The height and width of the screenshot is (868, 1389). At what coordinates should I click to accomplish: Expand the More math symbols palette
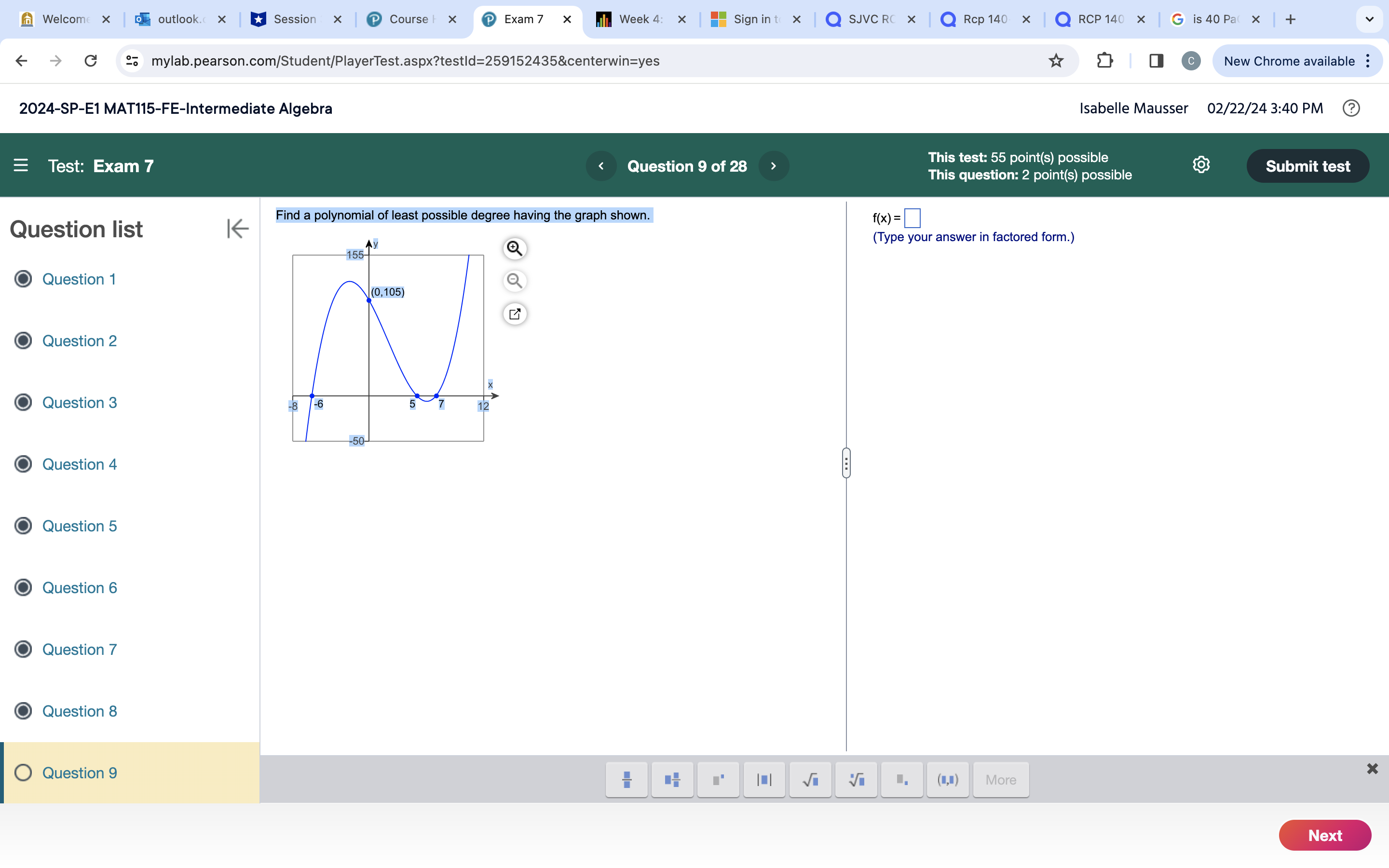tap(1000, 780)
